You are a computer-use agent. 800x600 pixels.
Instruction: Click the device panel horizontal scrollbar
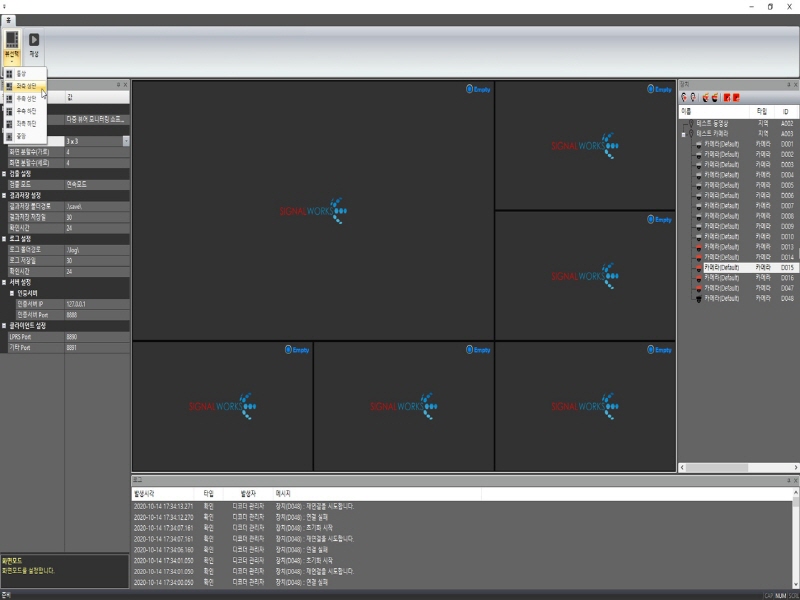point(717,468)
